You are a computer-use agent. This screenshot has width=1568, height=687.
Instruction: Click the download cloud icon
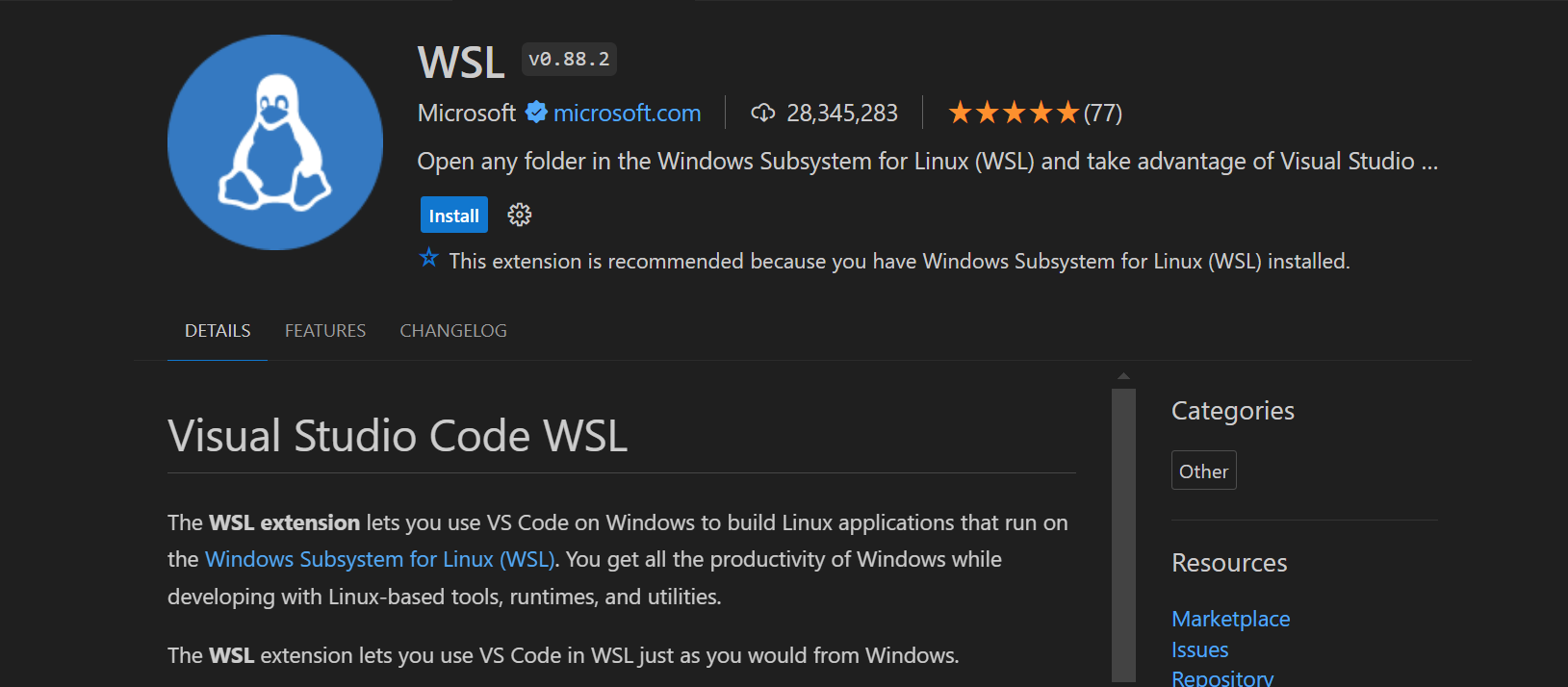pos(763,113)
